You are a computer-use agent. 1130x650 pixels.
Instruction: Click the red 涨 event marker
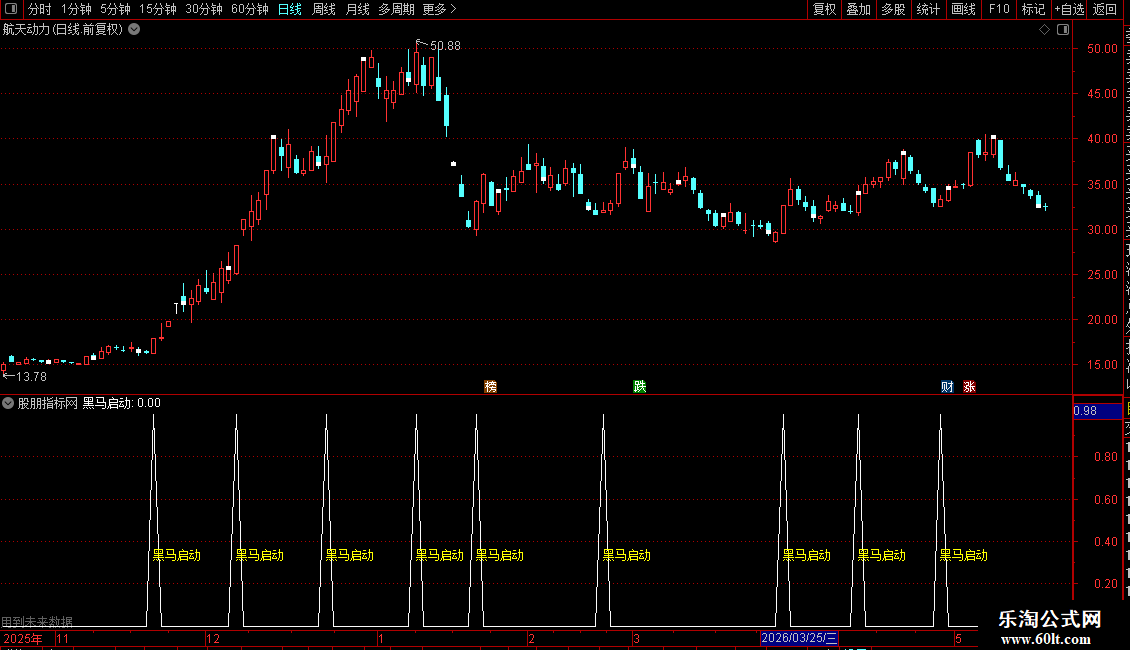[x=969, y=387]
